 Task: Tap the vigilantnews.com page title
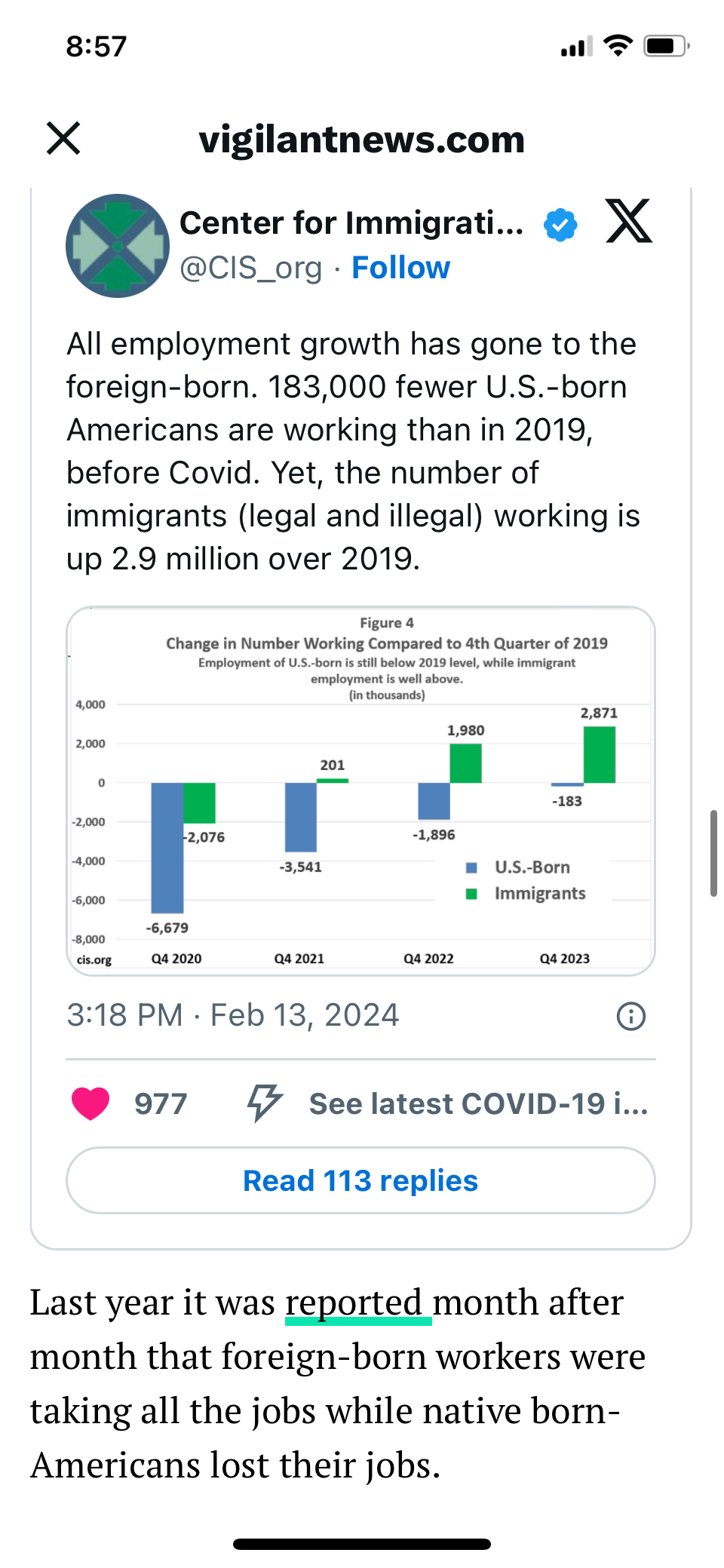(362, 140)
